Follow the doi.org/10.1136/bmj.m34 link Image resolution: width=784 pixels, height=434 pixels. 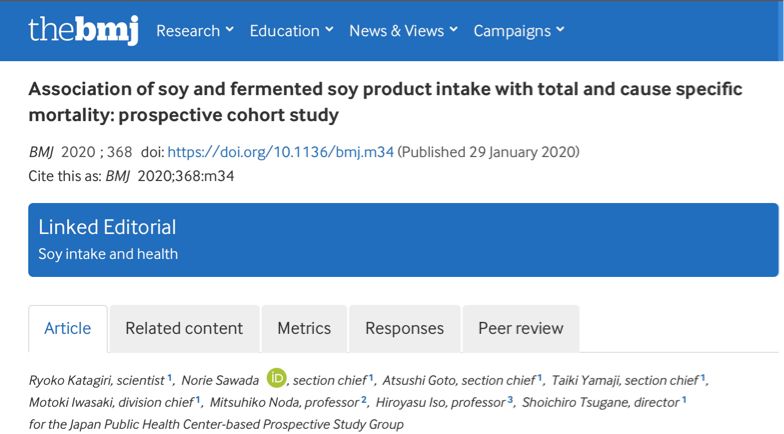(x=280, y=152)
